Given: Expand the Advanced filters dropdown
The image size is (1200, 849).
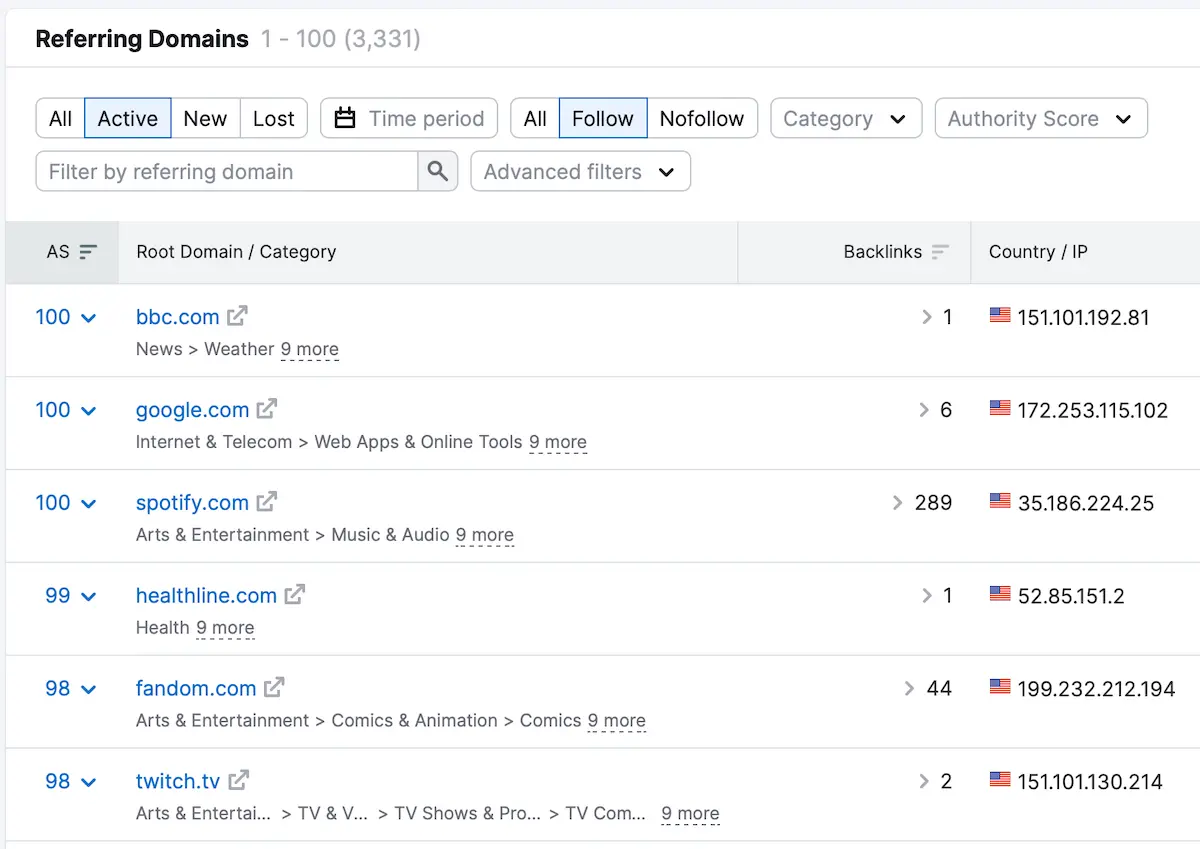Looking at the screenshot, I should pos(580,171).
